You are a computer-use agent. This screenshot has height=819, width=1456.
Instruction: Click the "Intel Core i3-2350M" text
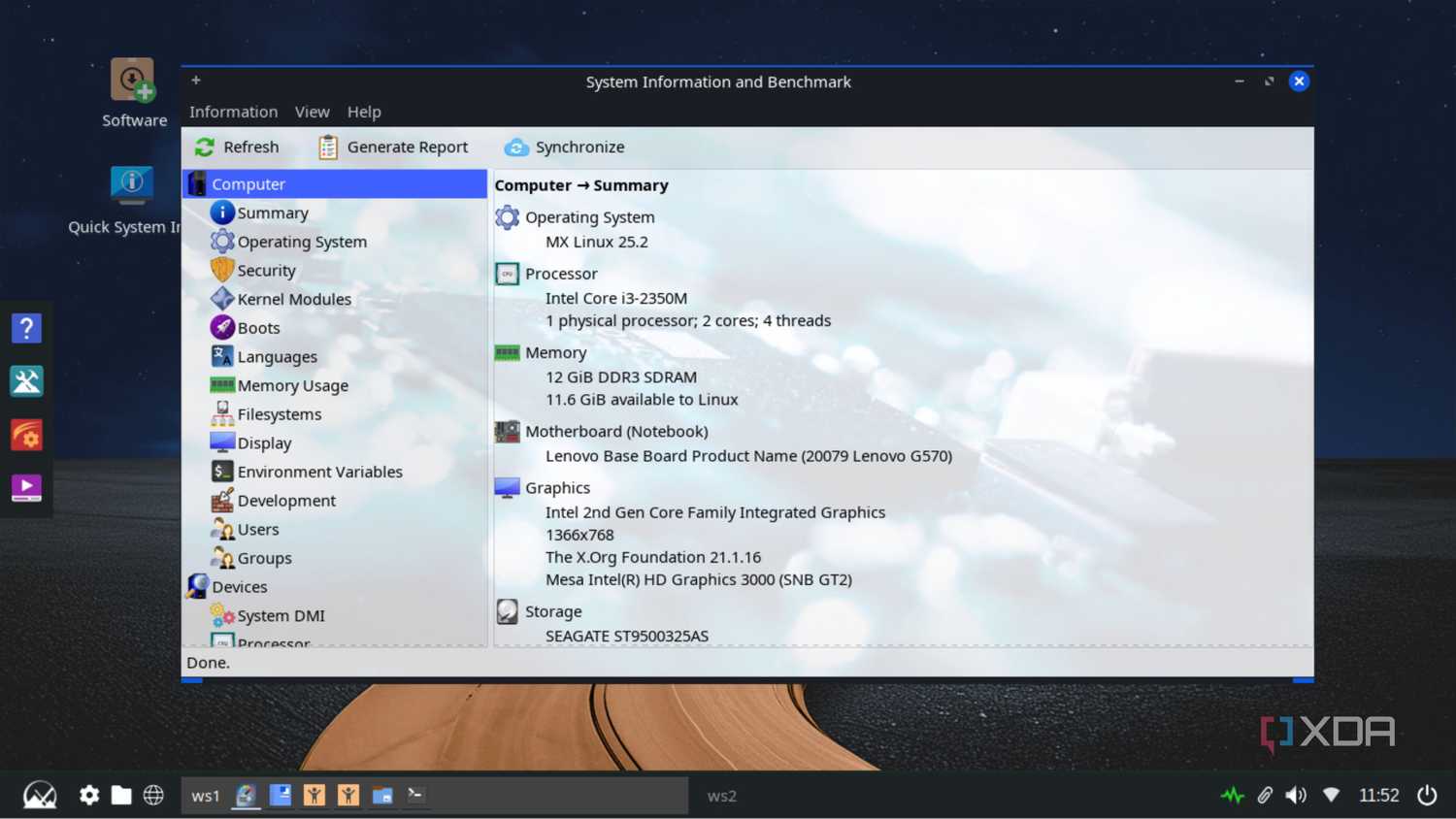(616, 298)
